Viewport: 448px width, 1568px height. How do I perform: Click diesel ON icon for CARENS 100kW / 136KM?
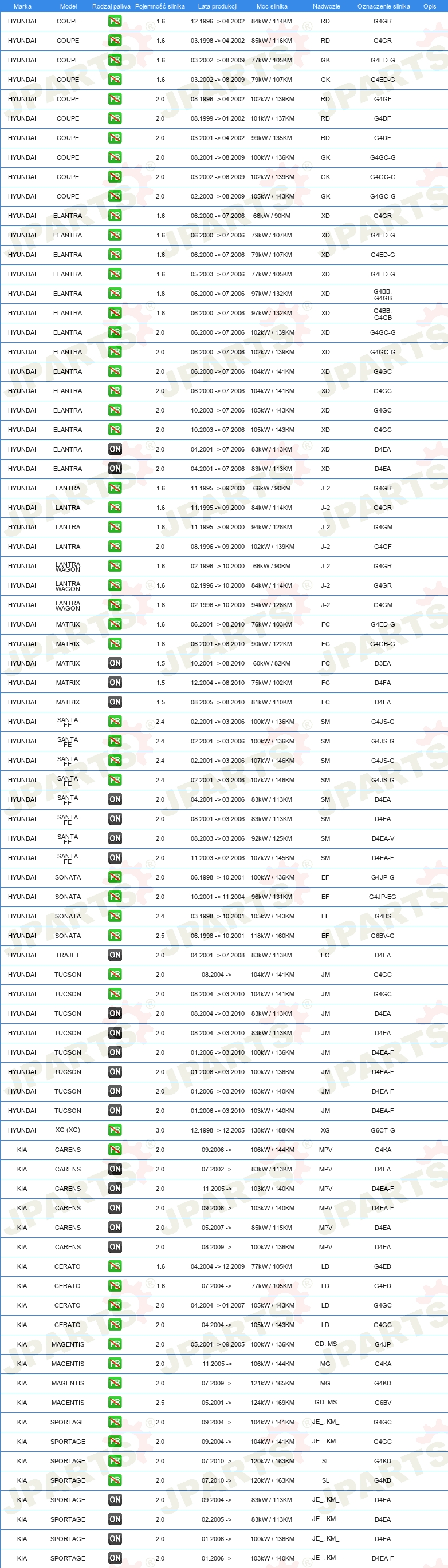[x=115, y=1247]
